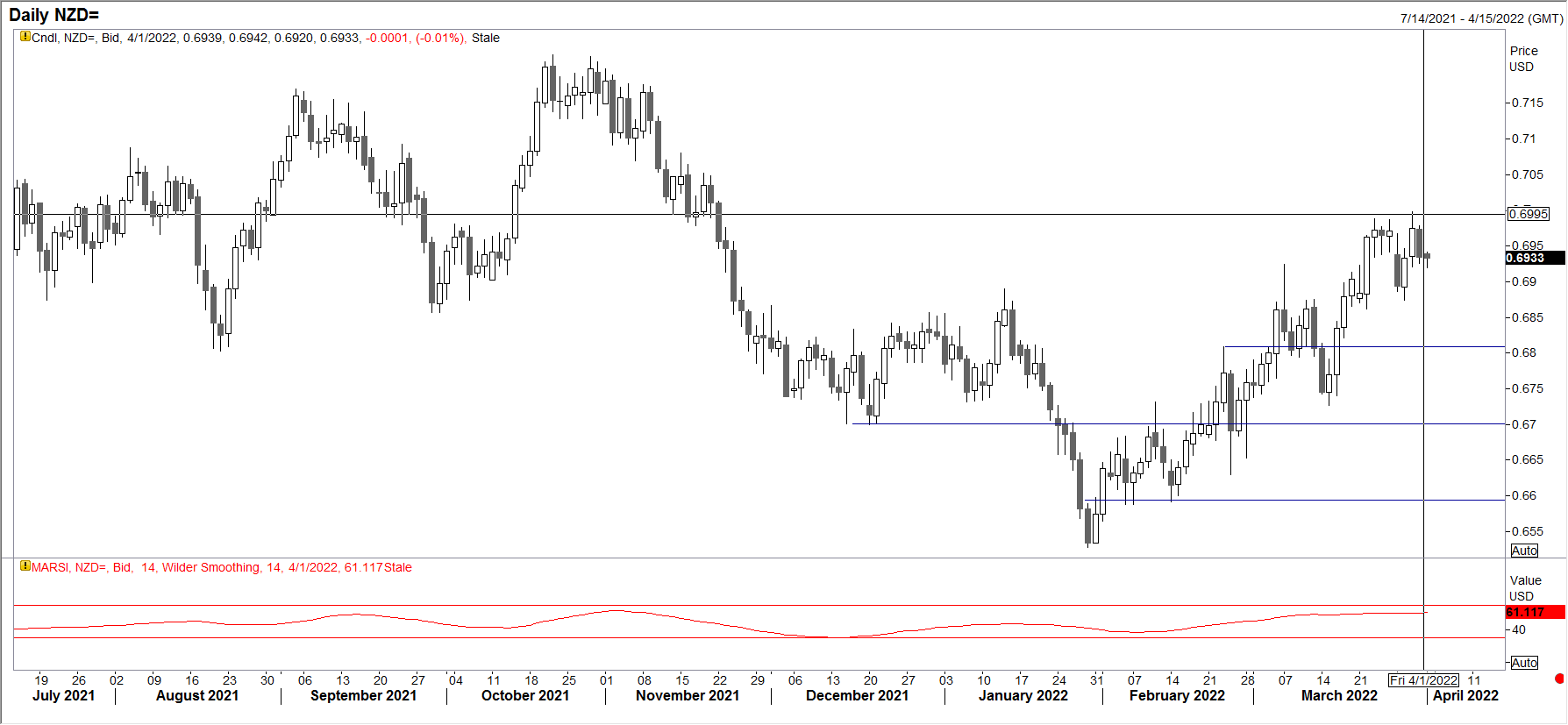The height and width of the screenshot is (725, 1568).
Task: Click the March 2022 month label
Action: (x=1339, y=695)
